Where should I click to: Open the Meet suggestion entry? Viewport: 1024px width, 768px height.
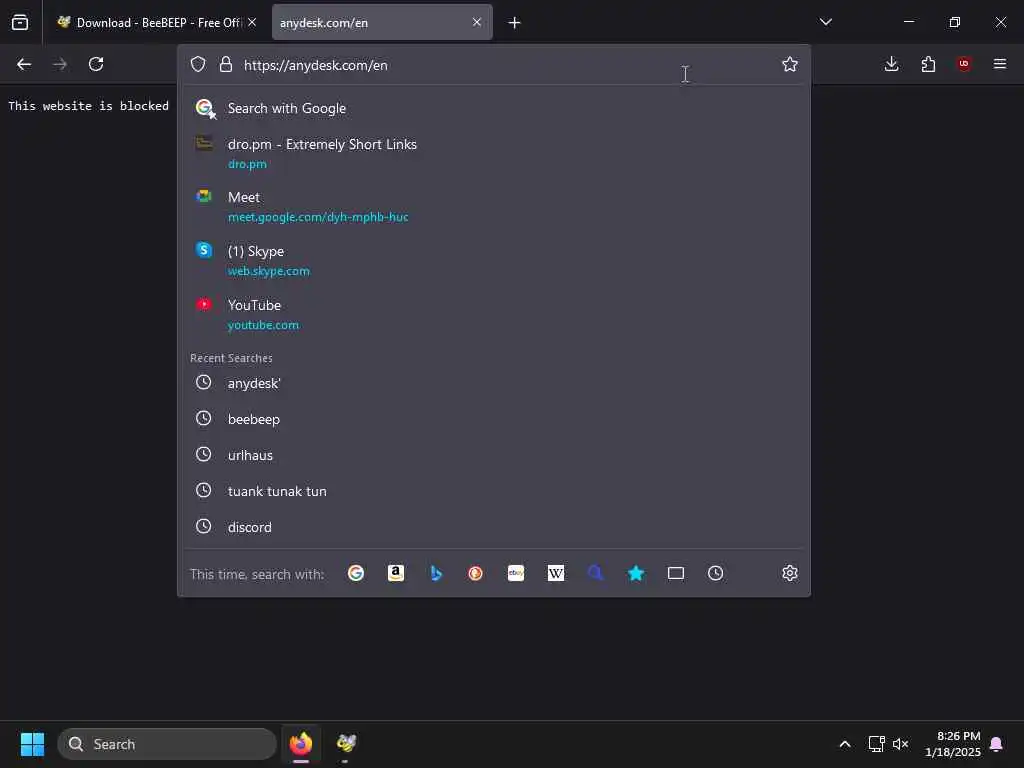pyautogui.click(x=494, y=206)
